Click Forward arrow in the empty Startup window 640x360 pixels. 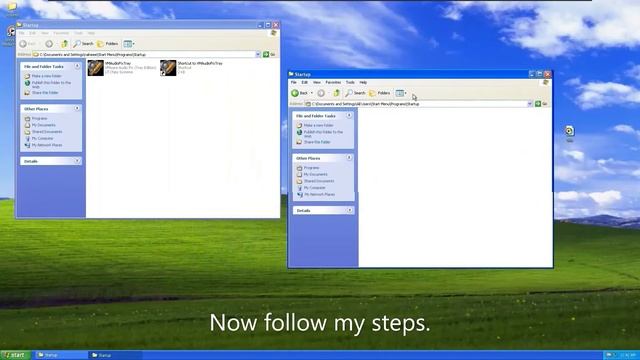pyautogui.click(x=321, y=93)
